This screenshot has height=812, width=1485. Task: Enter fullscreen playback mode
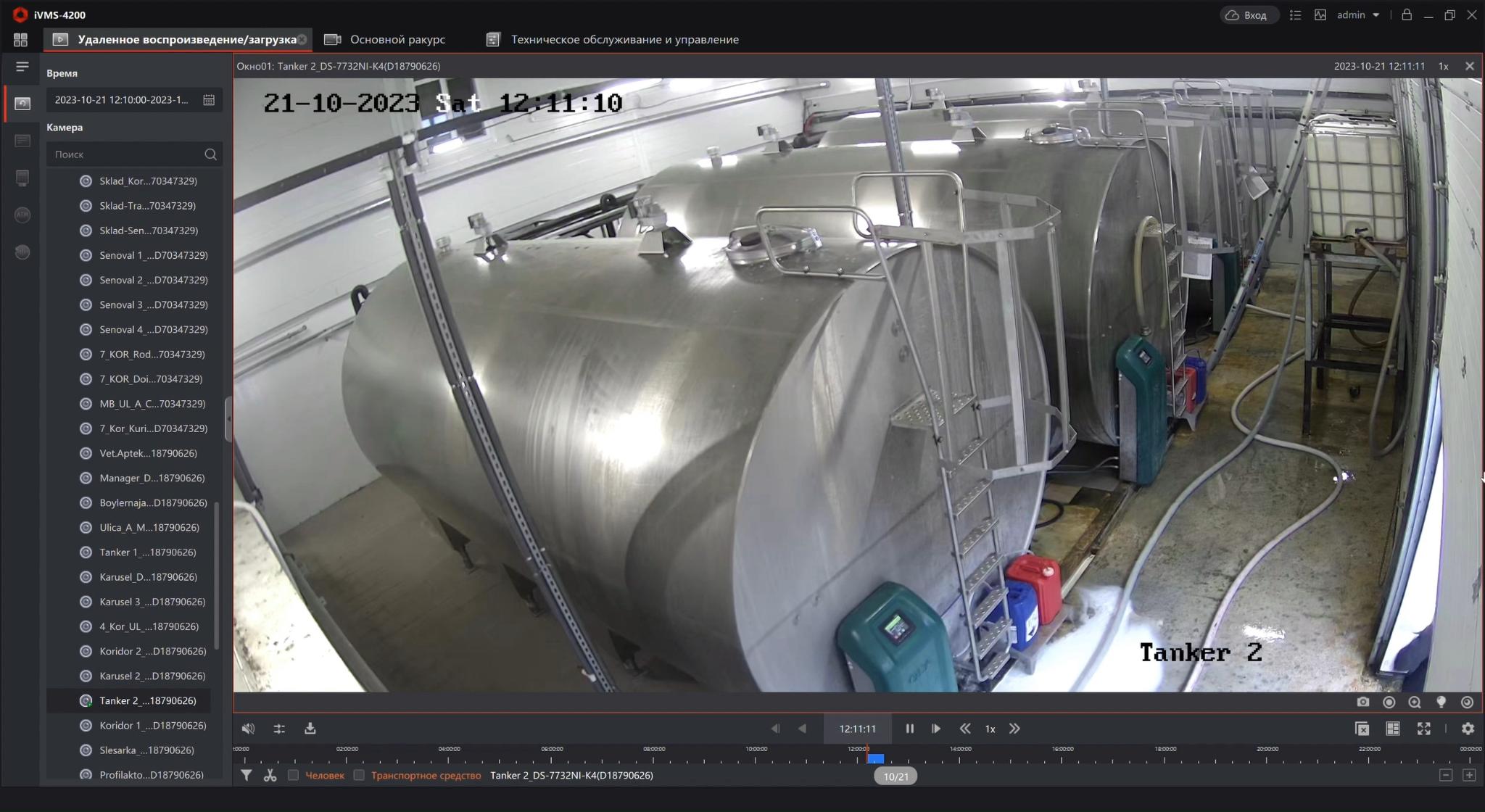[1424, 729]
